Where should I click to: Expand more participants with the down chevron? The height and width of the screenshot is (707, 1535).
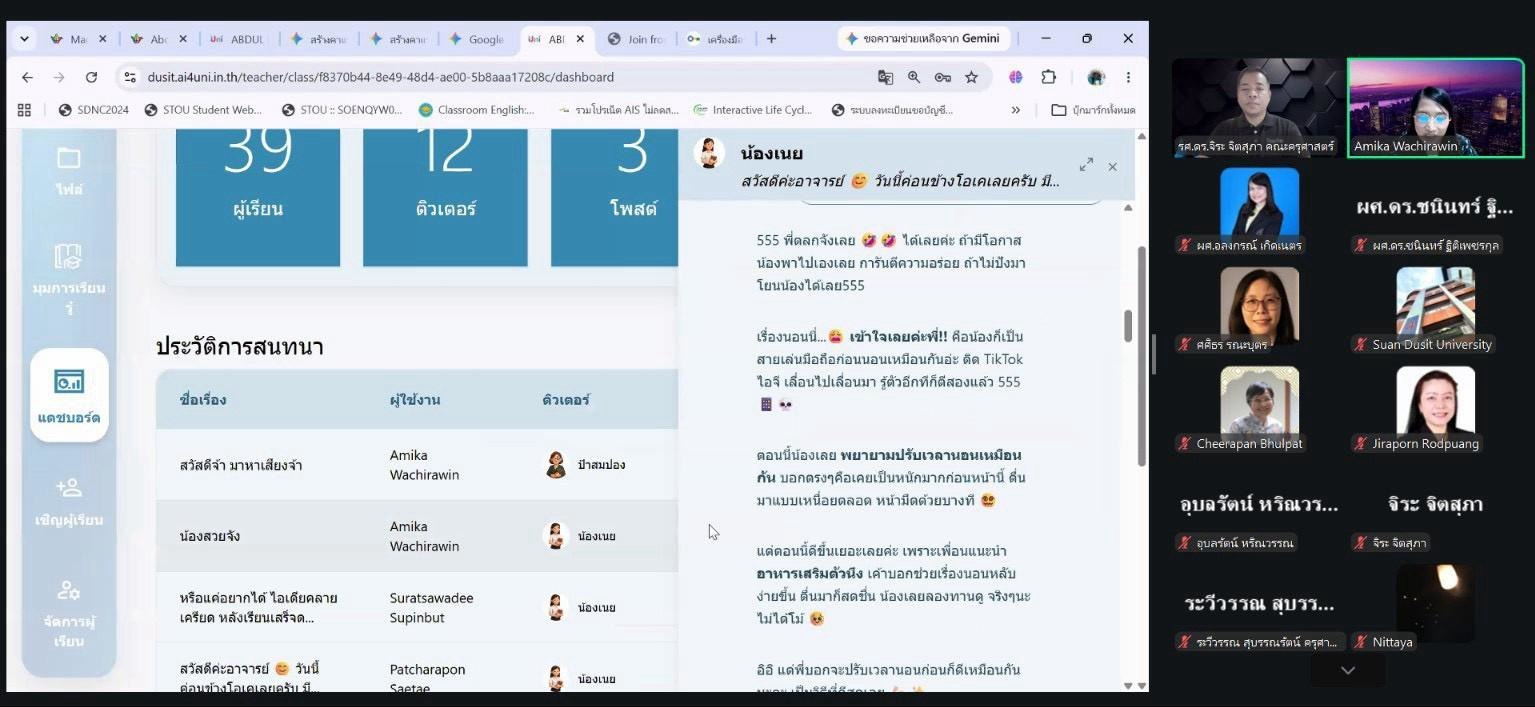[1348, 670]
